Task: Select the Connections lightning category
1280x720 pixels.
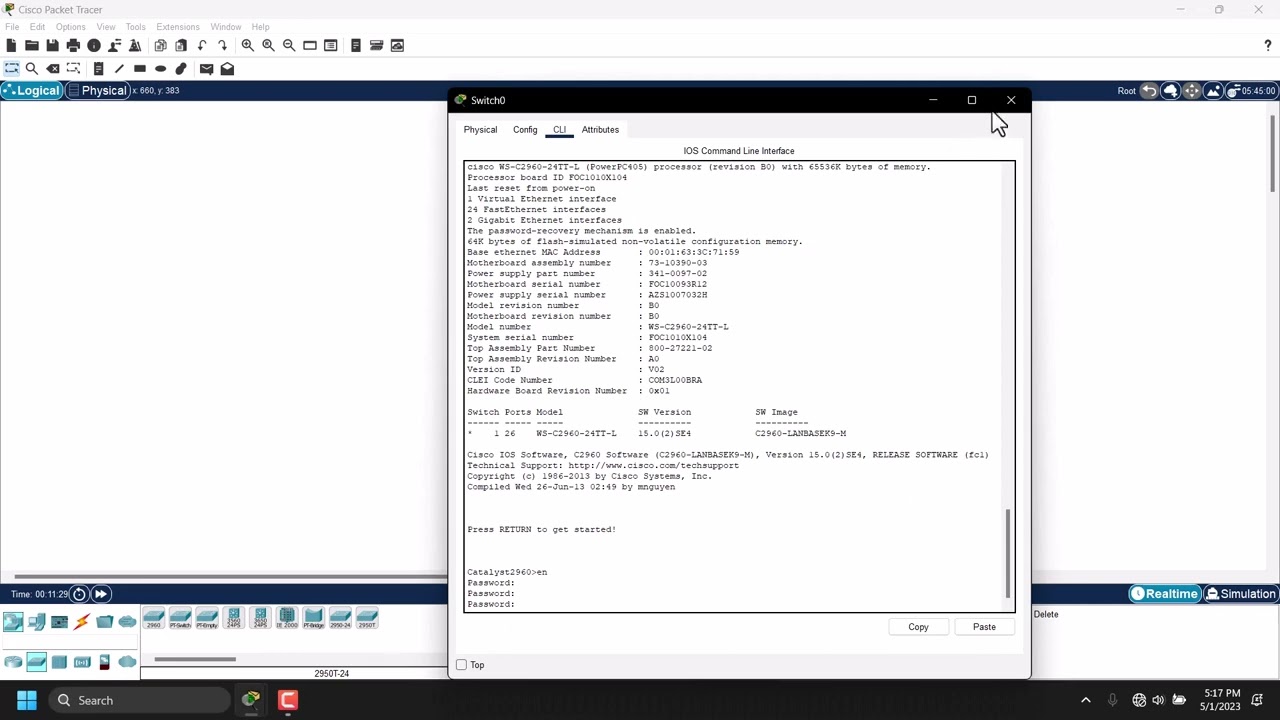Action: [82, 622]
